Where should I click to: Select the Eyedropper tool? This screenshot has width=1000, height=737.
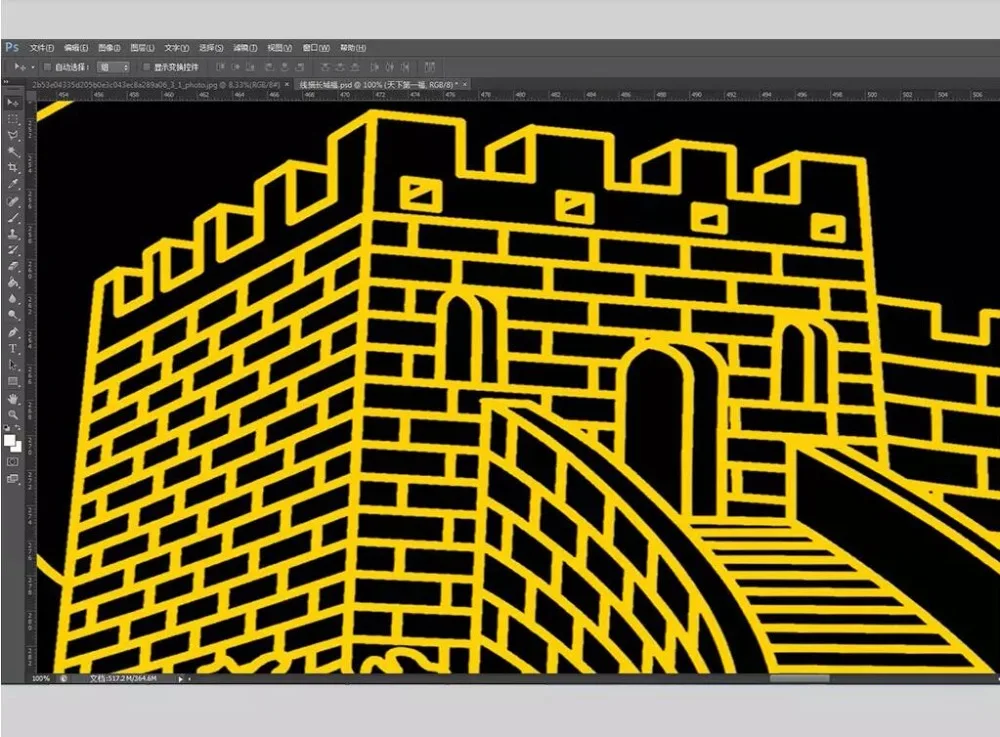tap(13, 184)
